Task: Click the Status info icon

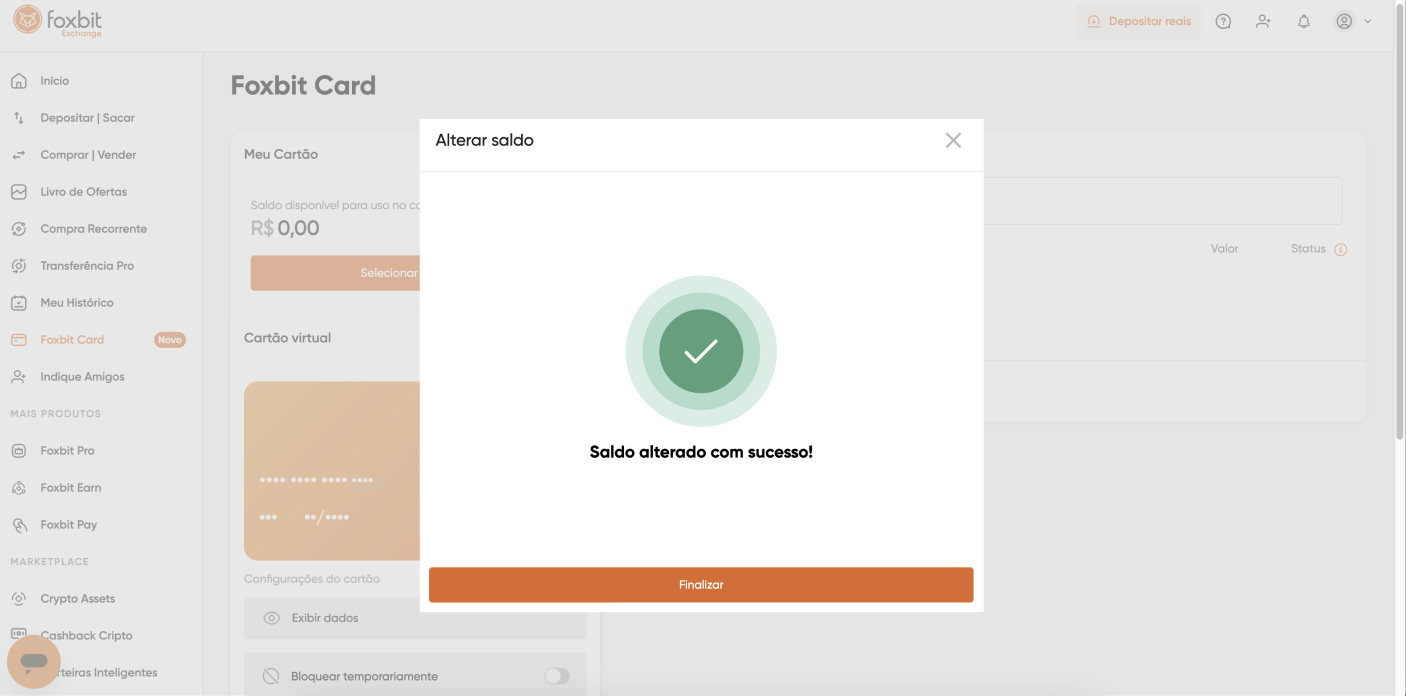Action: click(x=1340, y=250)
